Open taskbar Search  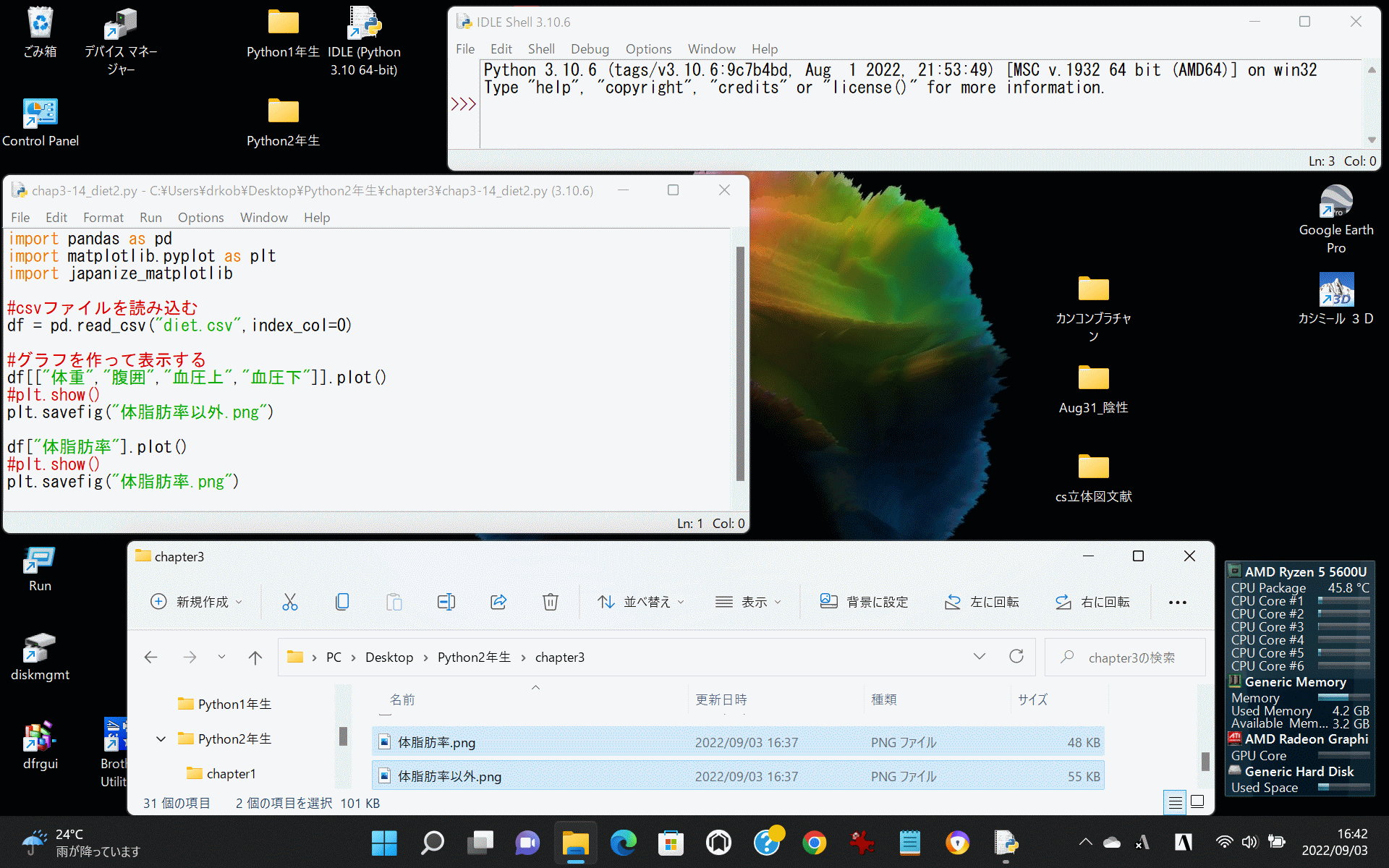tap(432, 843)
